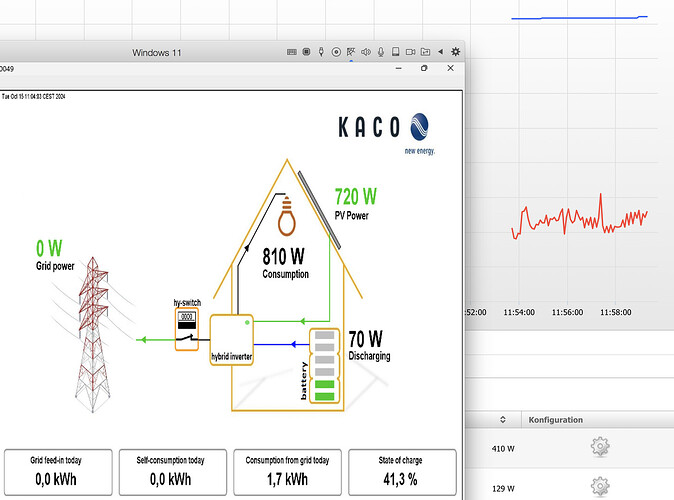Viewport: 674px width, 500px height.
Task: Collapse toolbar with the left arrow icon
Action: tap(441, 52)
